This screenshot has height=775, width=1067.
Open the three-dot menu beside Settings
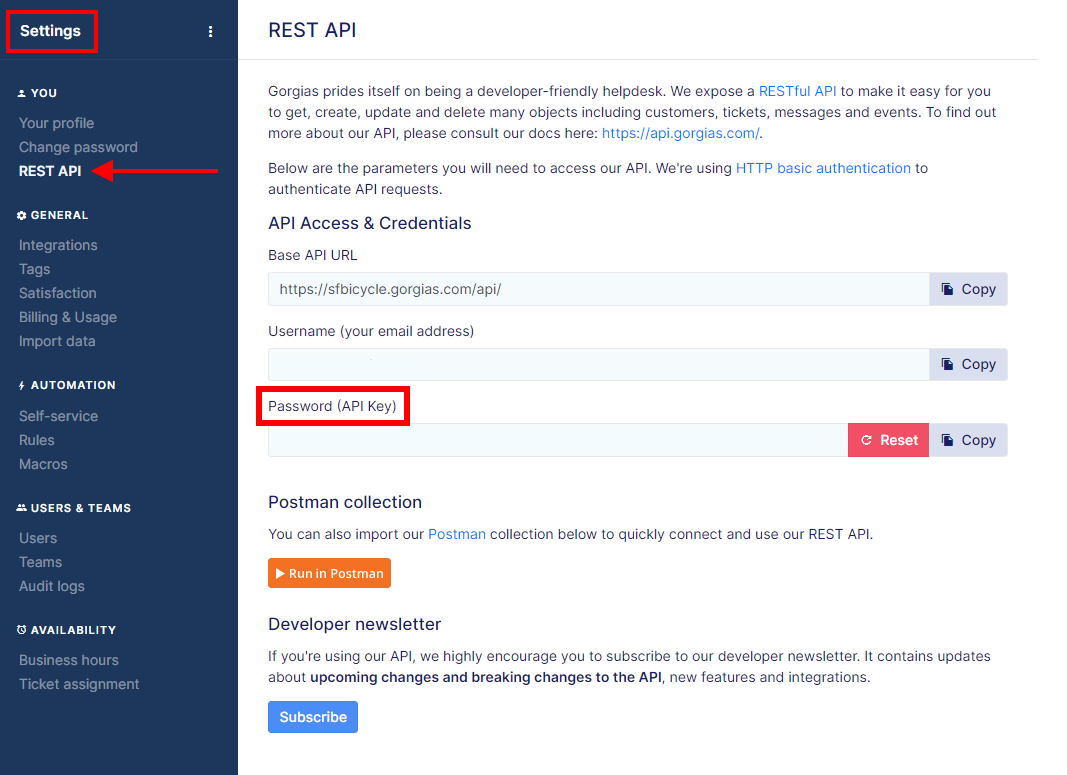pos(210,31)
